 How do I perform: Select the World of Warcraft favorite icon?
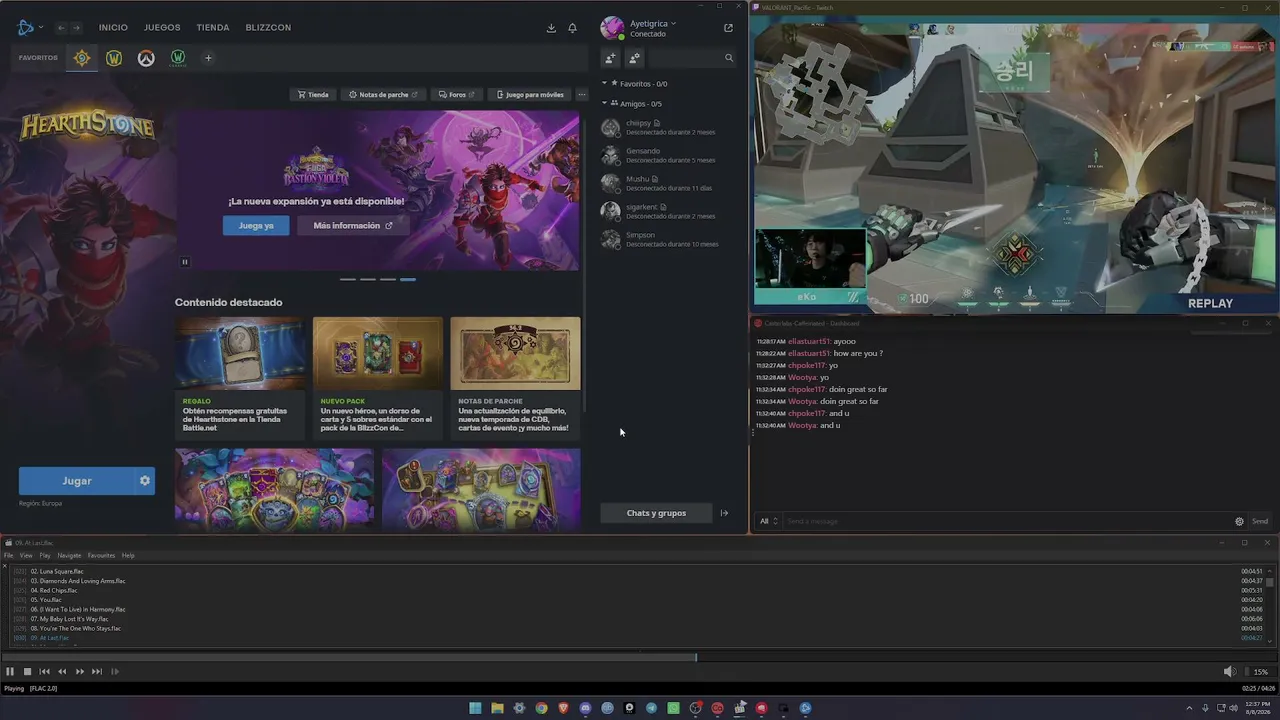pos(114,58)
